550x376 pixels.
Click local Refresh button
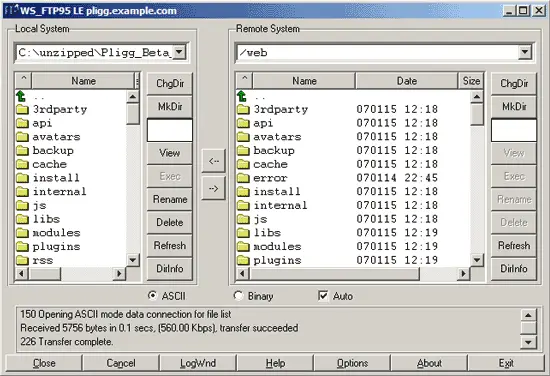(170, 246)
